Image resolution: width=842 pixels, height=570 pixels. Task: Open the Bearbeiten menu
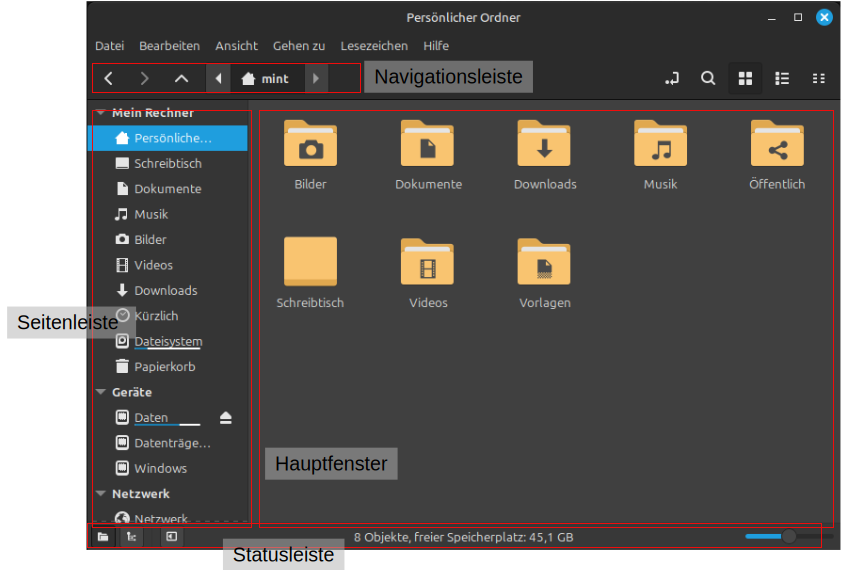coord(169,46)
